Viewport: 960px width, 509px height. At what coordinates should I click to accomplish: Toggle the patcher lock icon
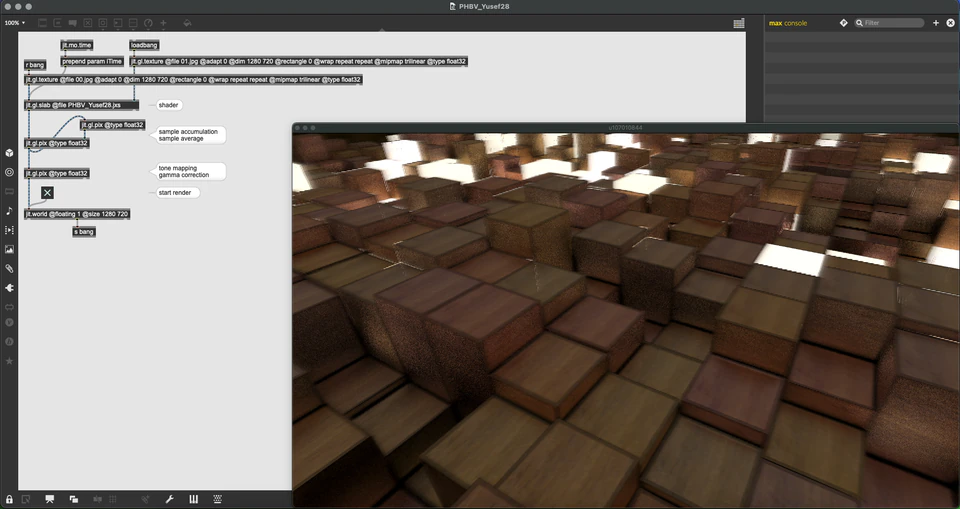pyautogui.click(x=9, y=500)
